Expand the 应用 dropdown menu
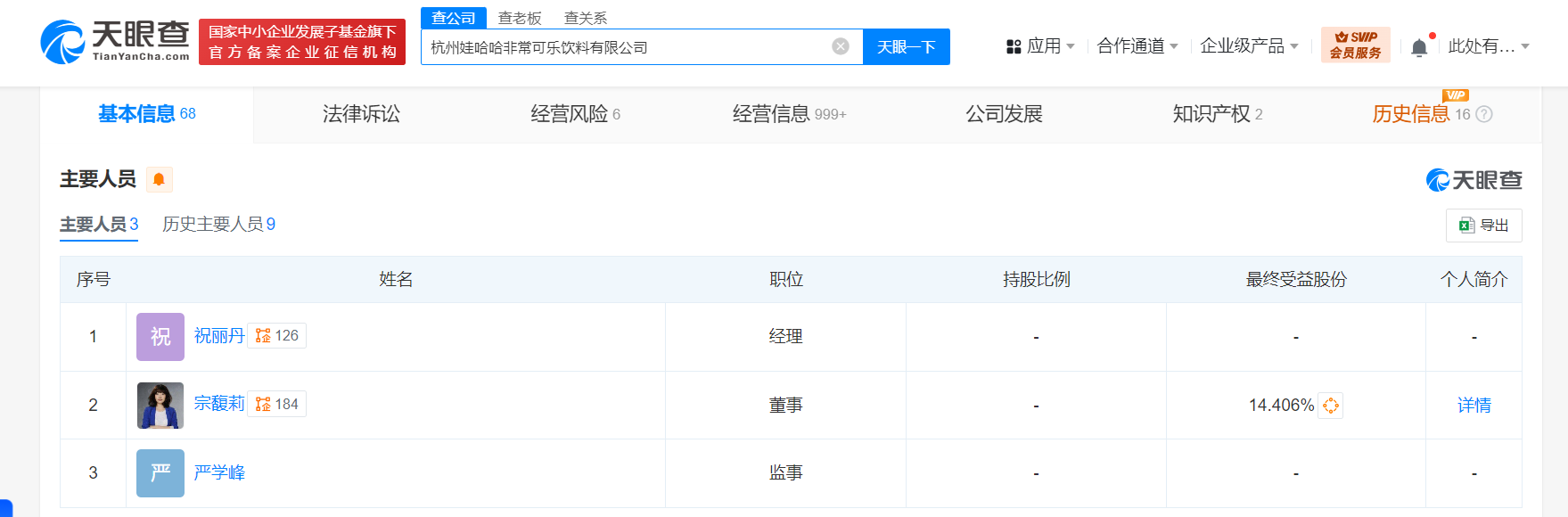 pyautogui.click(x=1040, y=46)
